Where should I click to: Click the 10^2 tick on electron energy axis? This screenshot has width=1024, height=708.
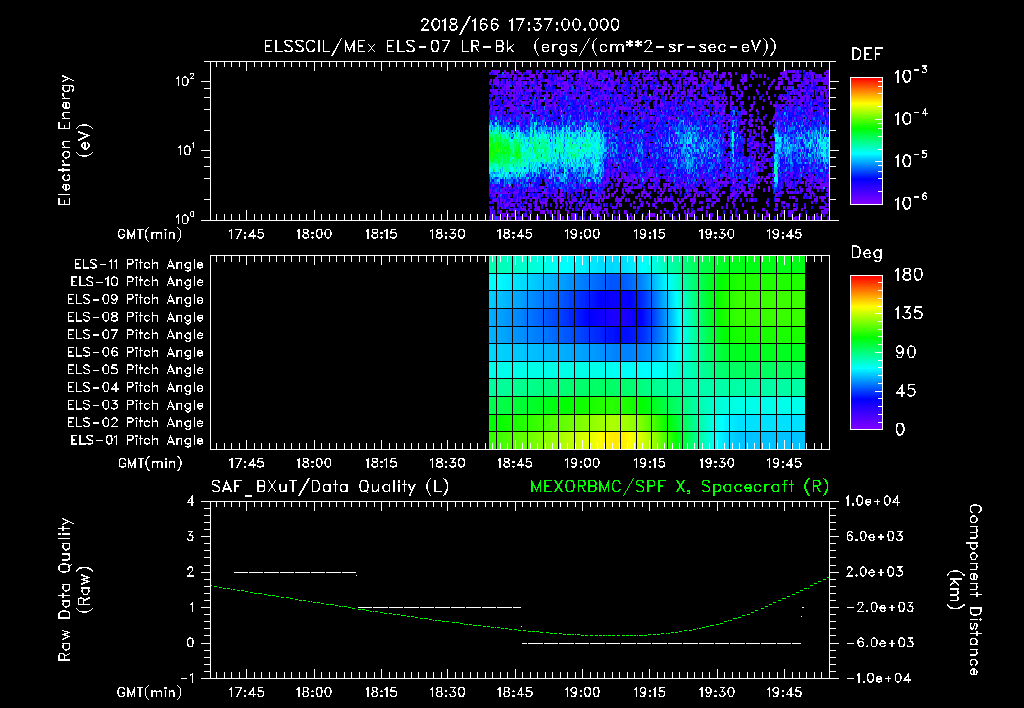tap(185, 81)
